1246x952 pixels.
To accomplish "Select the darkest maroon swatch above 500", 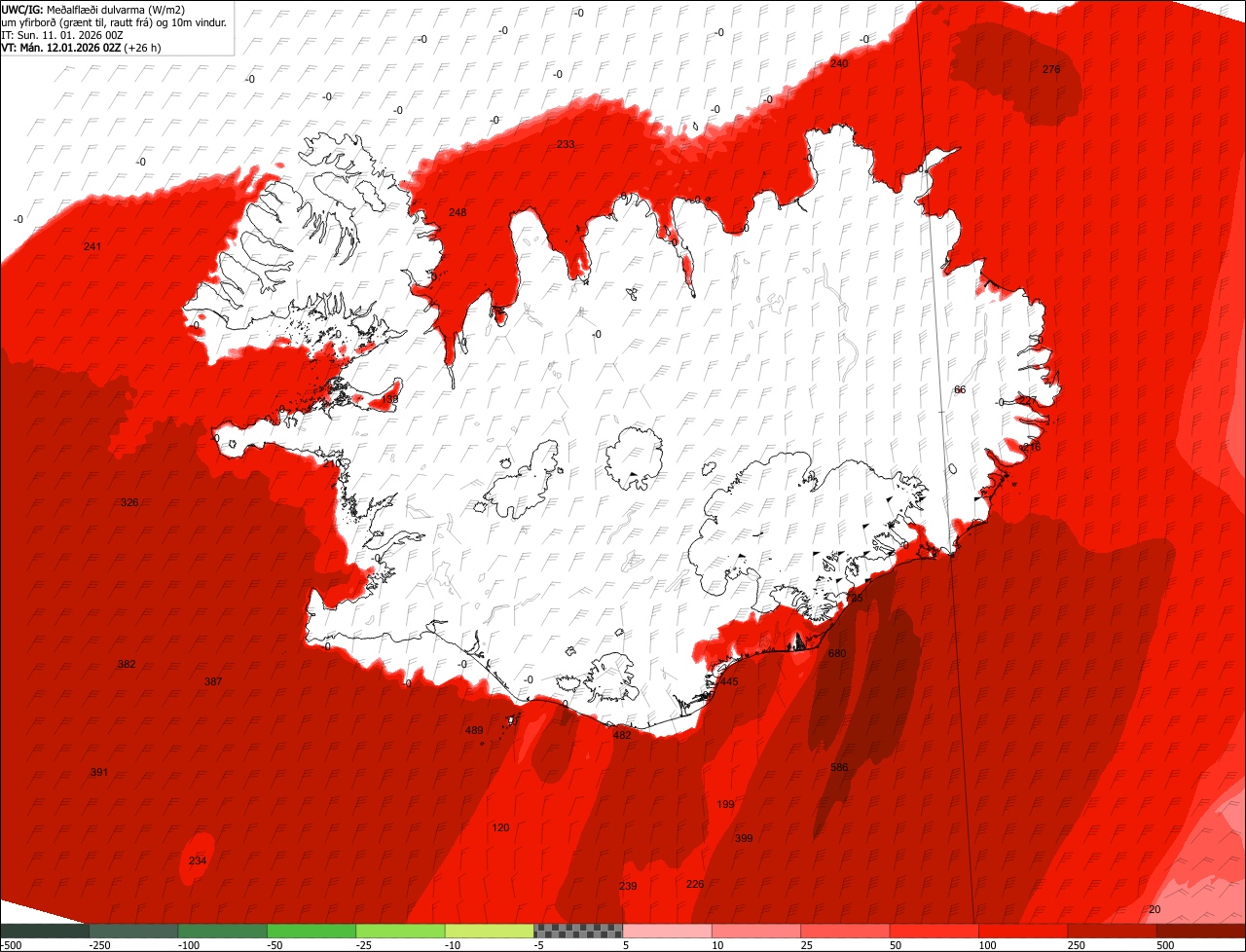I will 1201,931.
